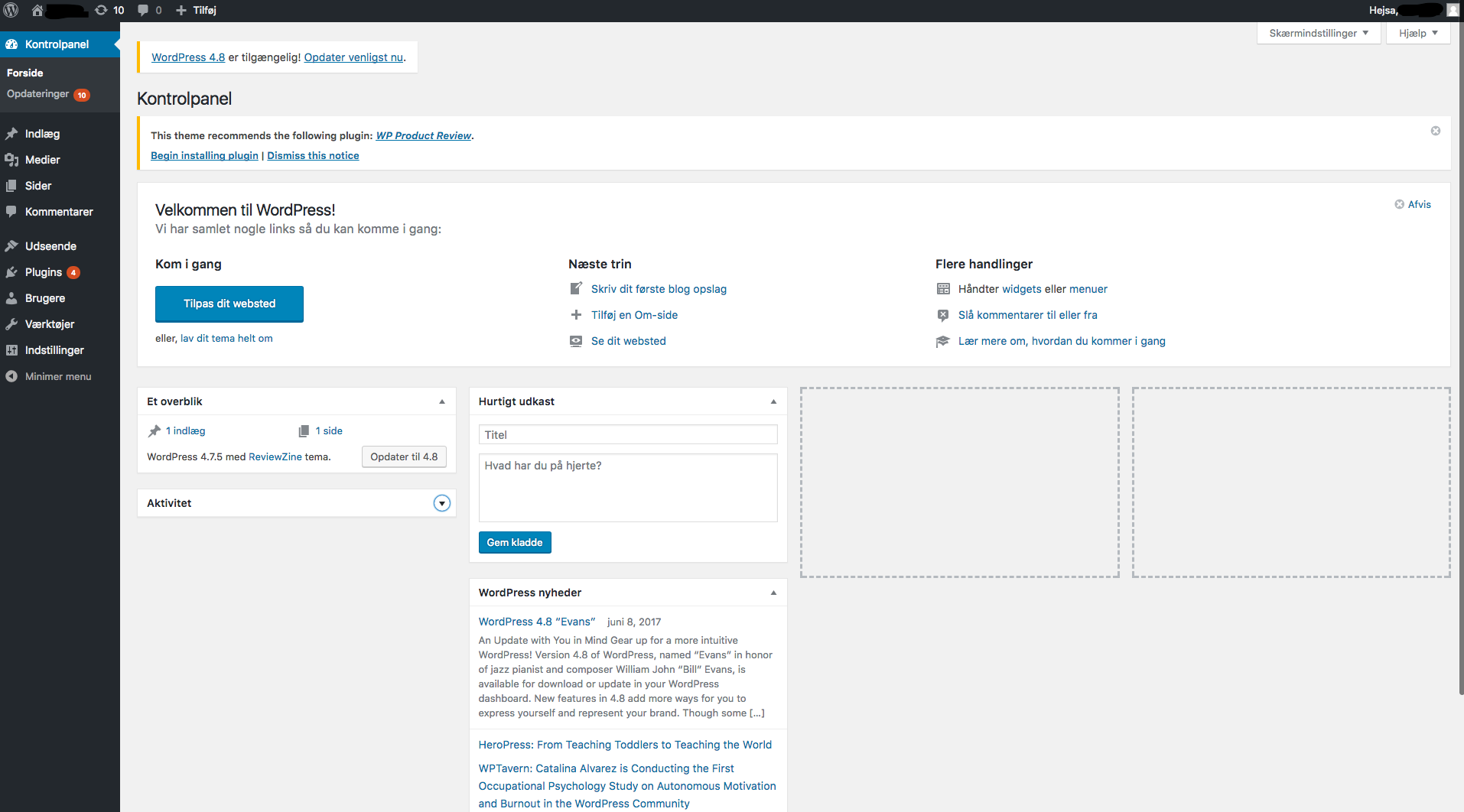Click the WordPress logo in admin bar

pyautogui.click(x=11, y=10)
